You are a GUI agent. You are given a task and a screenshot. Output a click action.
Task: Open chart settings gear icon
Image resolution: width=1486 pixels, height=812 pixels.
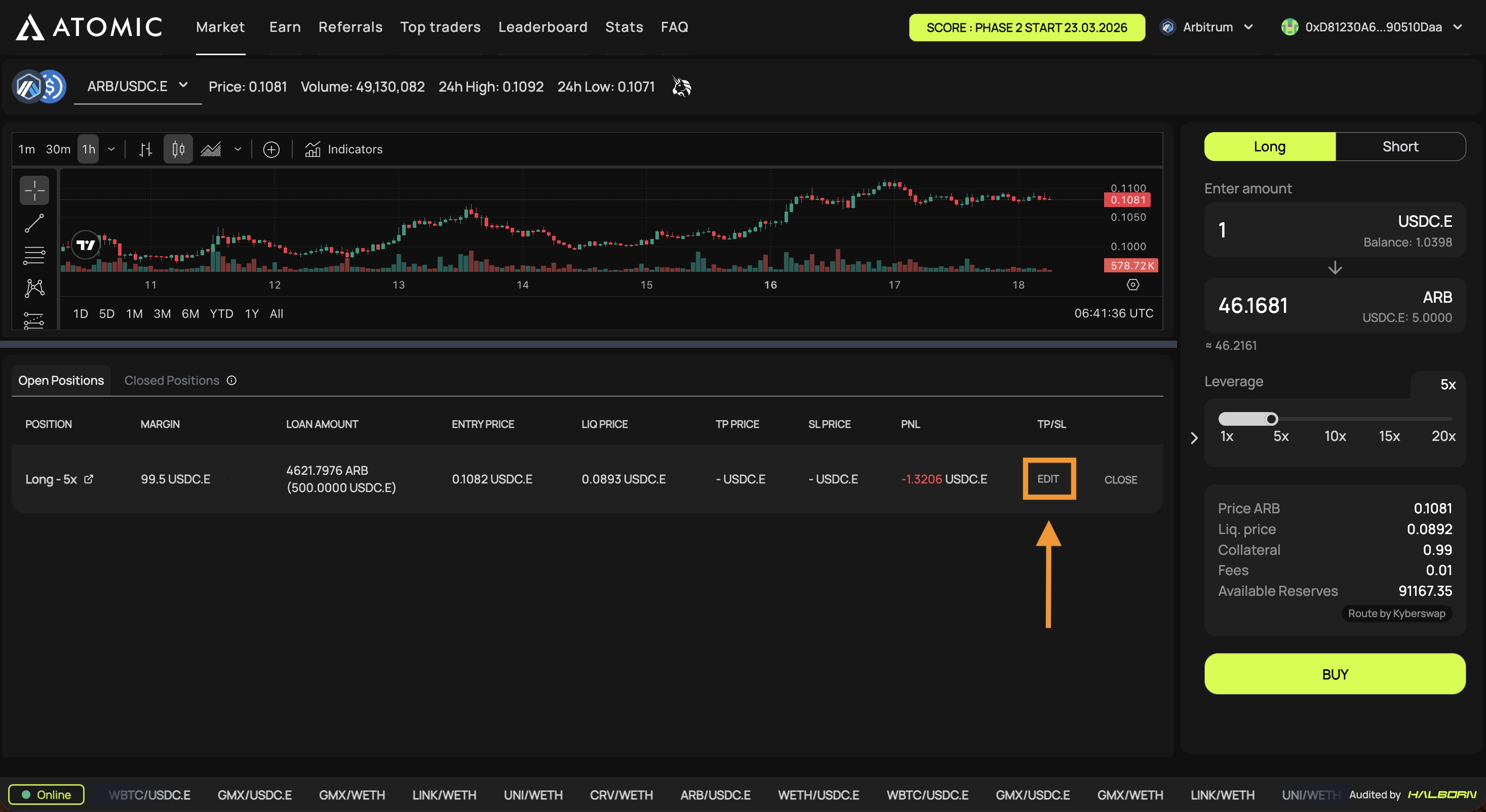tap(1132, 285)
